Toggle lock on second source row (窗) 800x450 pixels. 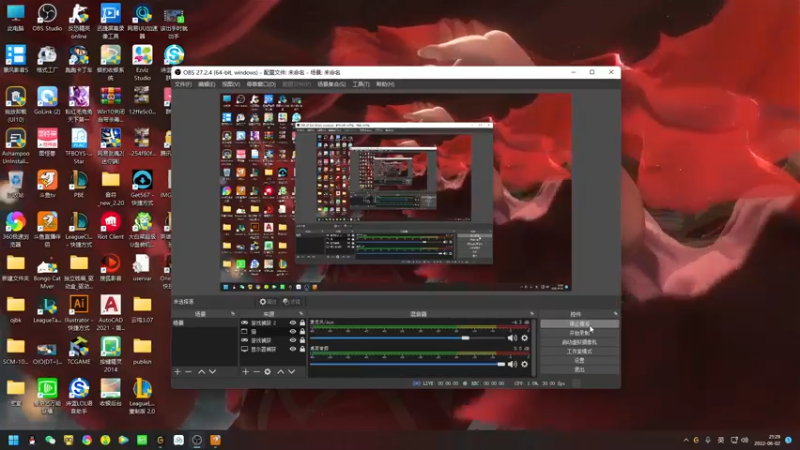tap(302, 331)
